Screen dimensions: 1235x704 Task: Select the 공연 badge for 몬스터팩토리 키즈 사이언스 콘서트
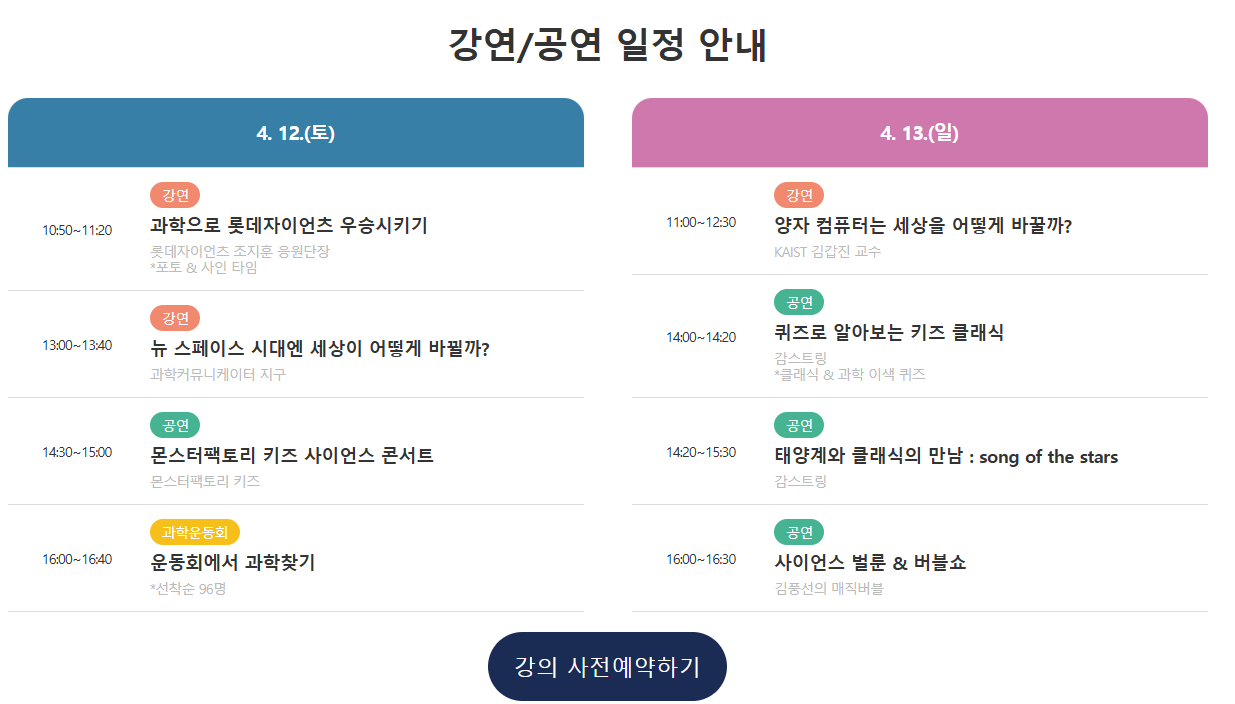coord(175,425)
